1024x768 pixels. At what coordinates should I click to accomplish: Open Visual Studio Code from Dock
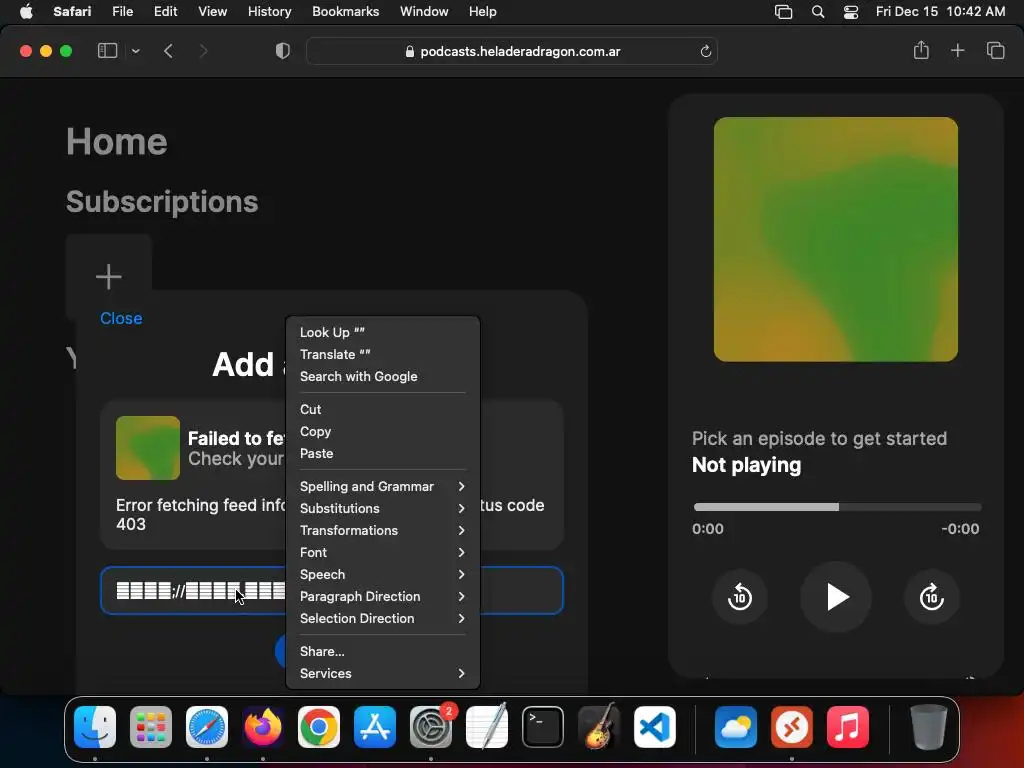654,727
